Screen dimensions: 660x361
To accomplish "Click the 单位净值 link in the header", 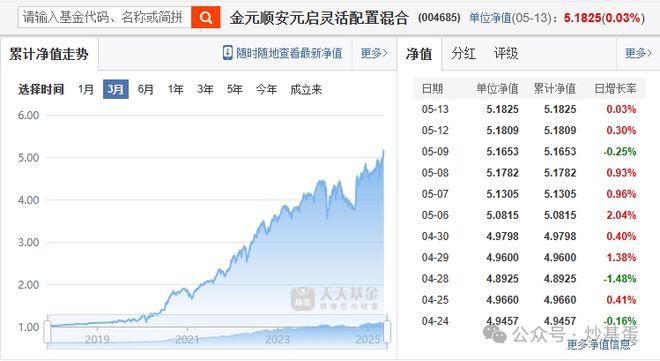I will pyautogui.click(x=490, y=18).
